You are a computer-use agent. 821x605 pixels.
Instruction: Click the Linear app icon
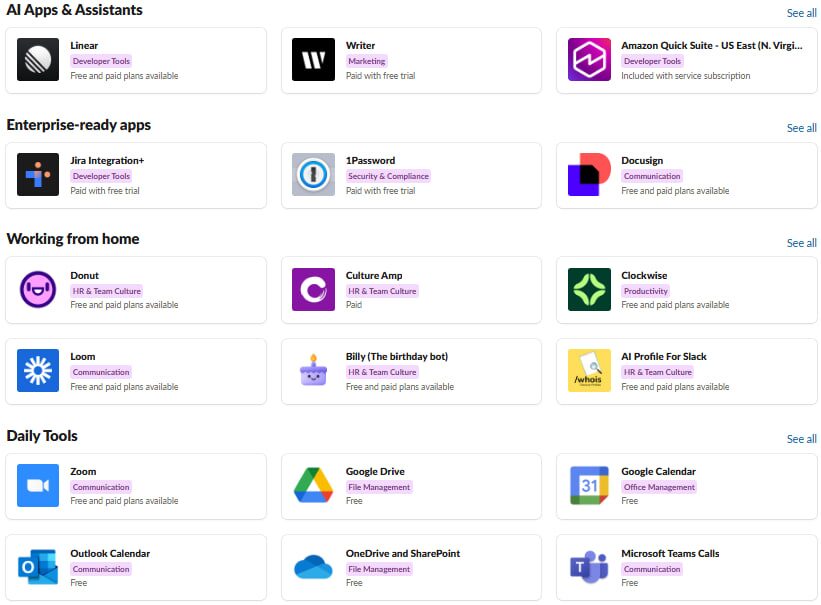pyautogui.click(x=38, y=60)
